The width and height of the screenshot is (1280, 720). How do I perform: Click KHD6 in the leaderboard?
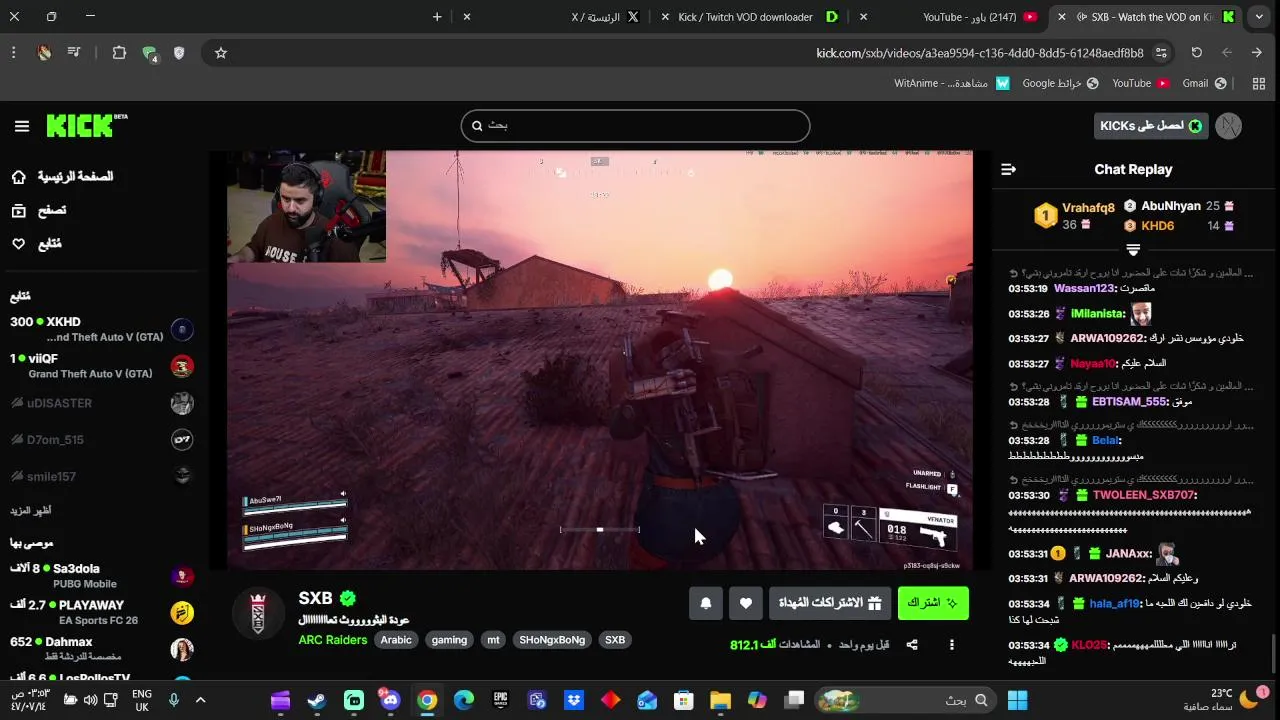(x=1158, y=226)
